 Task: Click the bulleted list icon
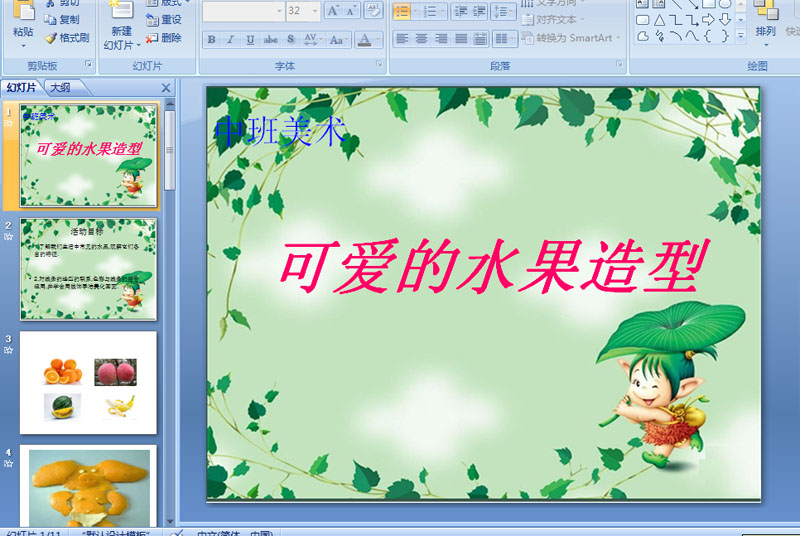pos(402,11)
